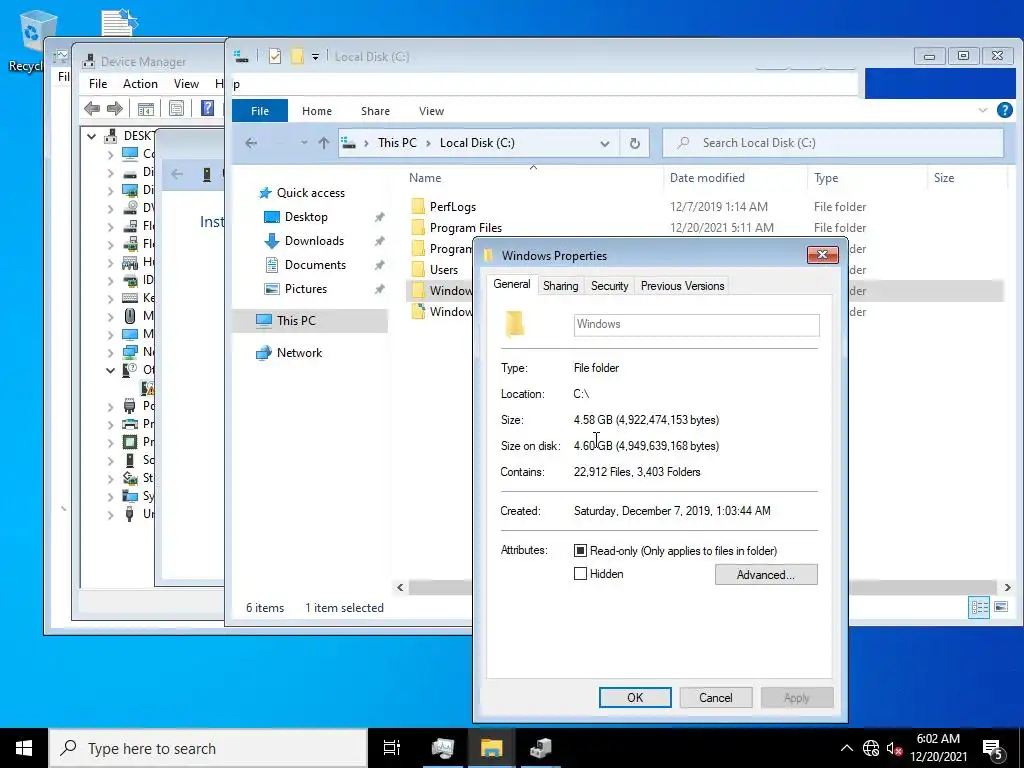Click the left arrow of Explorer's horizontal scrollbar

pos(400,587)
